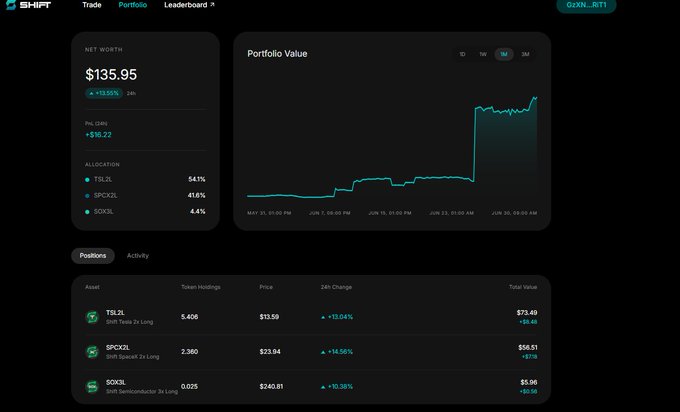Click the +14.56% change for SPCX2L
Image resolution: width=680 pixels, height=412 pixels.
(337, 352)
